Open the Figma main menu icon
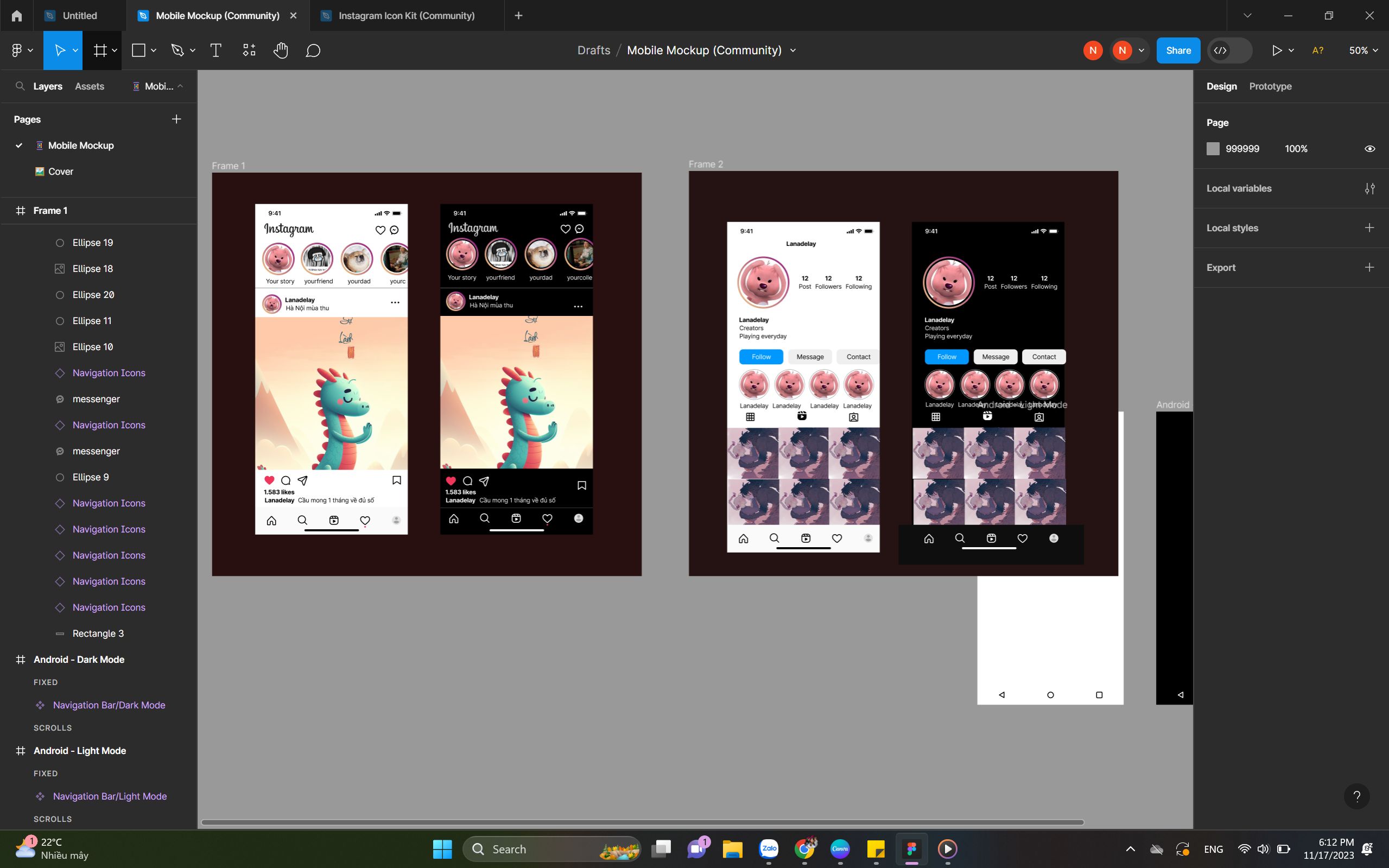This screenshot has height=868, width=1389. coord(17,50)
